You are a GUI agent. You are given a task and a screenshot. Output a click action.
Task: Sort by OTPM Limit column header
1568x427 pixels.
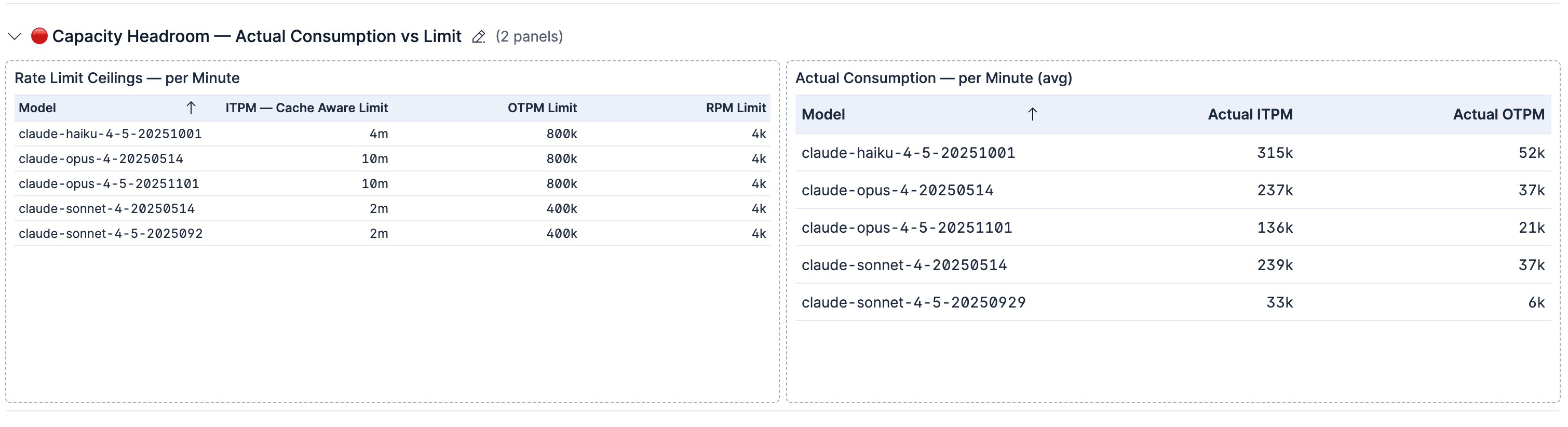(x=542, y=108)
